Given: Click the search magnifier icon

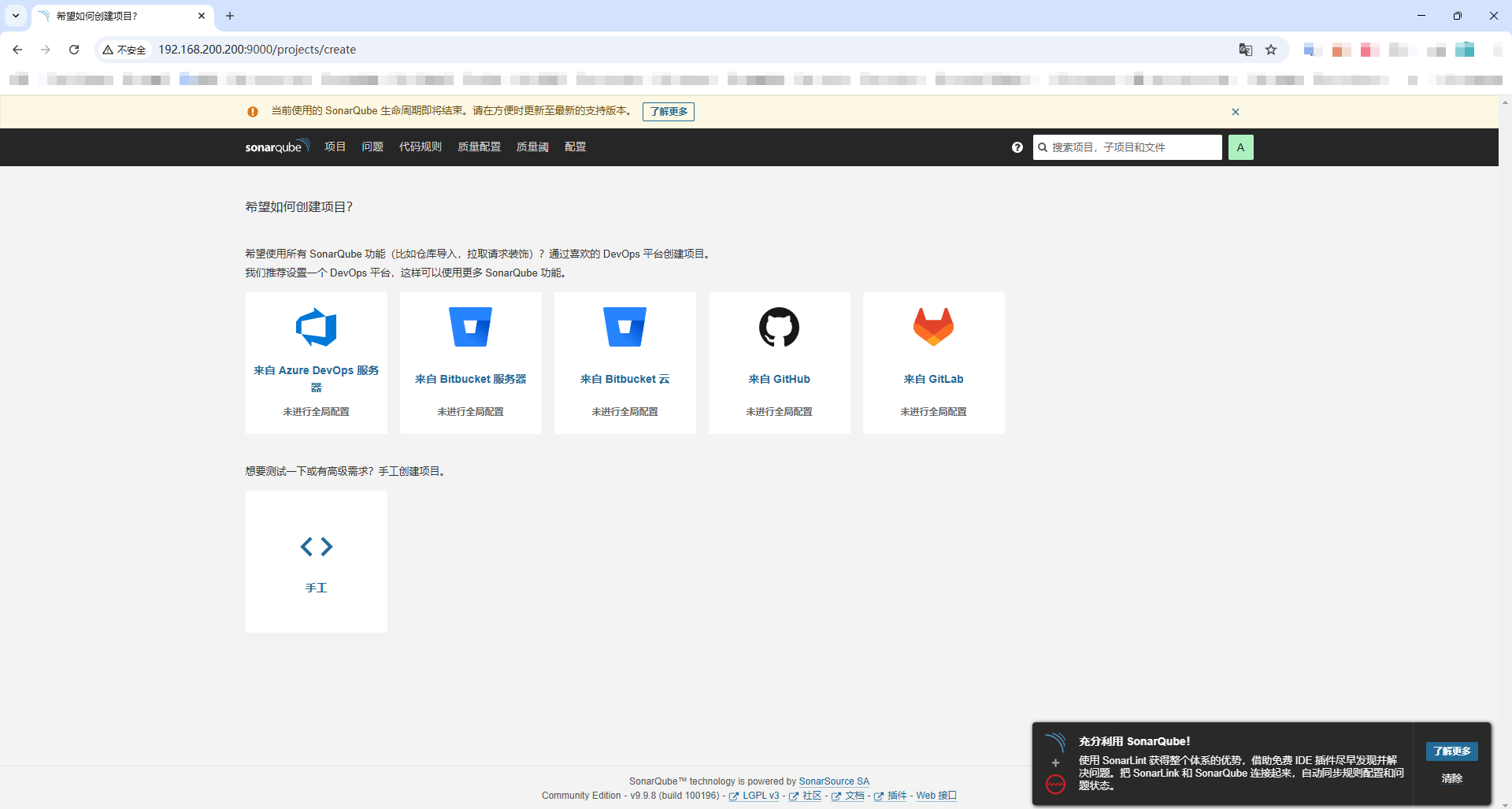Looking at the screenshot, I should (x=1043, y=147).
